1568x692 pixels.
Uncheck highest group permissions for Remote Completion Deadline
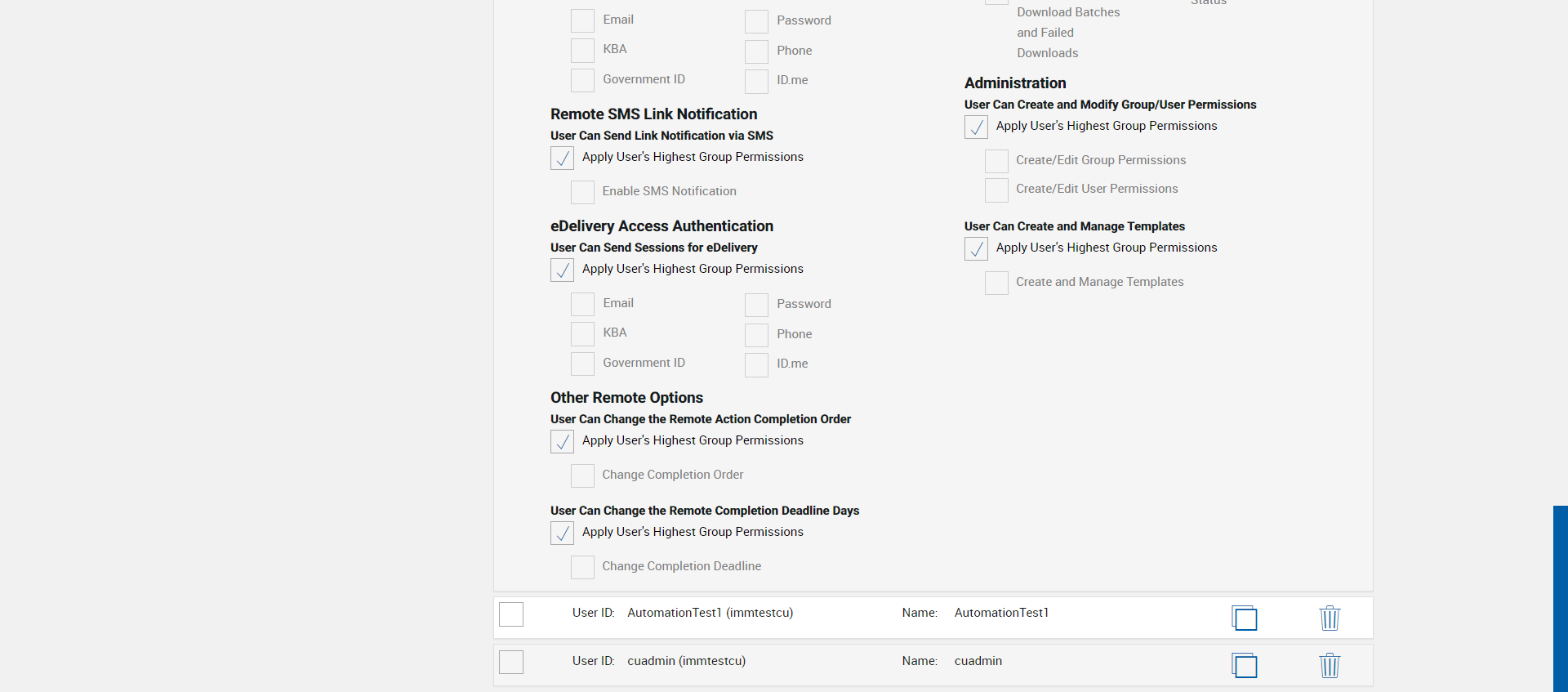point(562,533)
